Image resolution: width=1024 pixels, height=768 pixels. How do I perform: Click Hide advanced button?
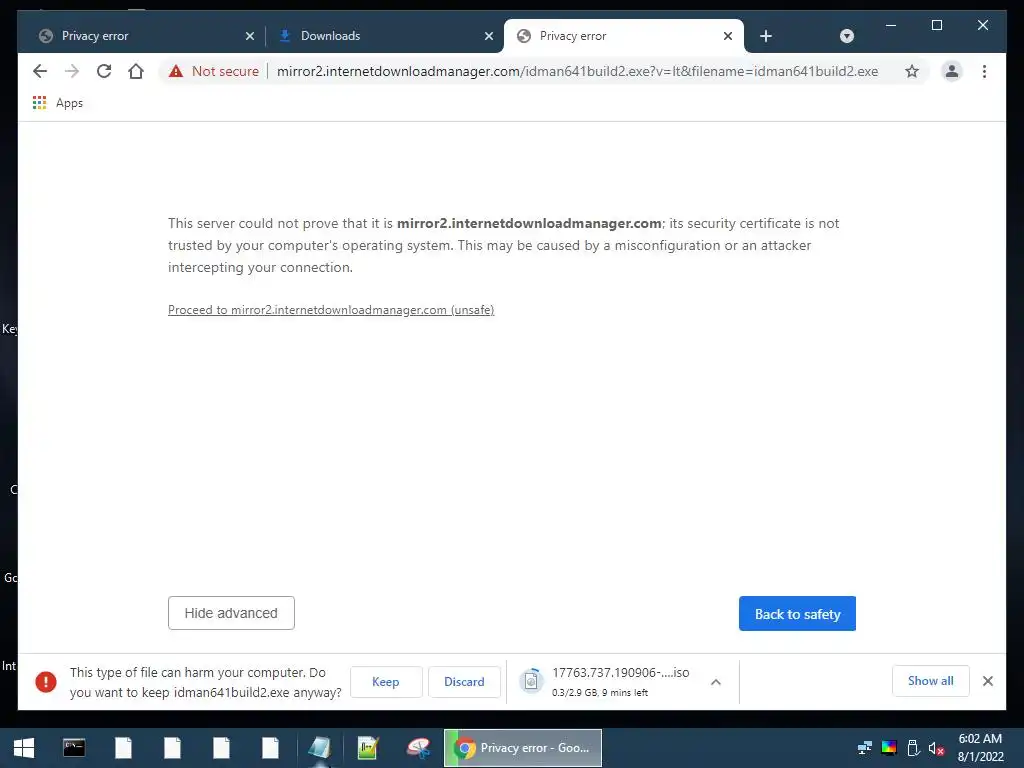(231, 613)
